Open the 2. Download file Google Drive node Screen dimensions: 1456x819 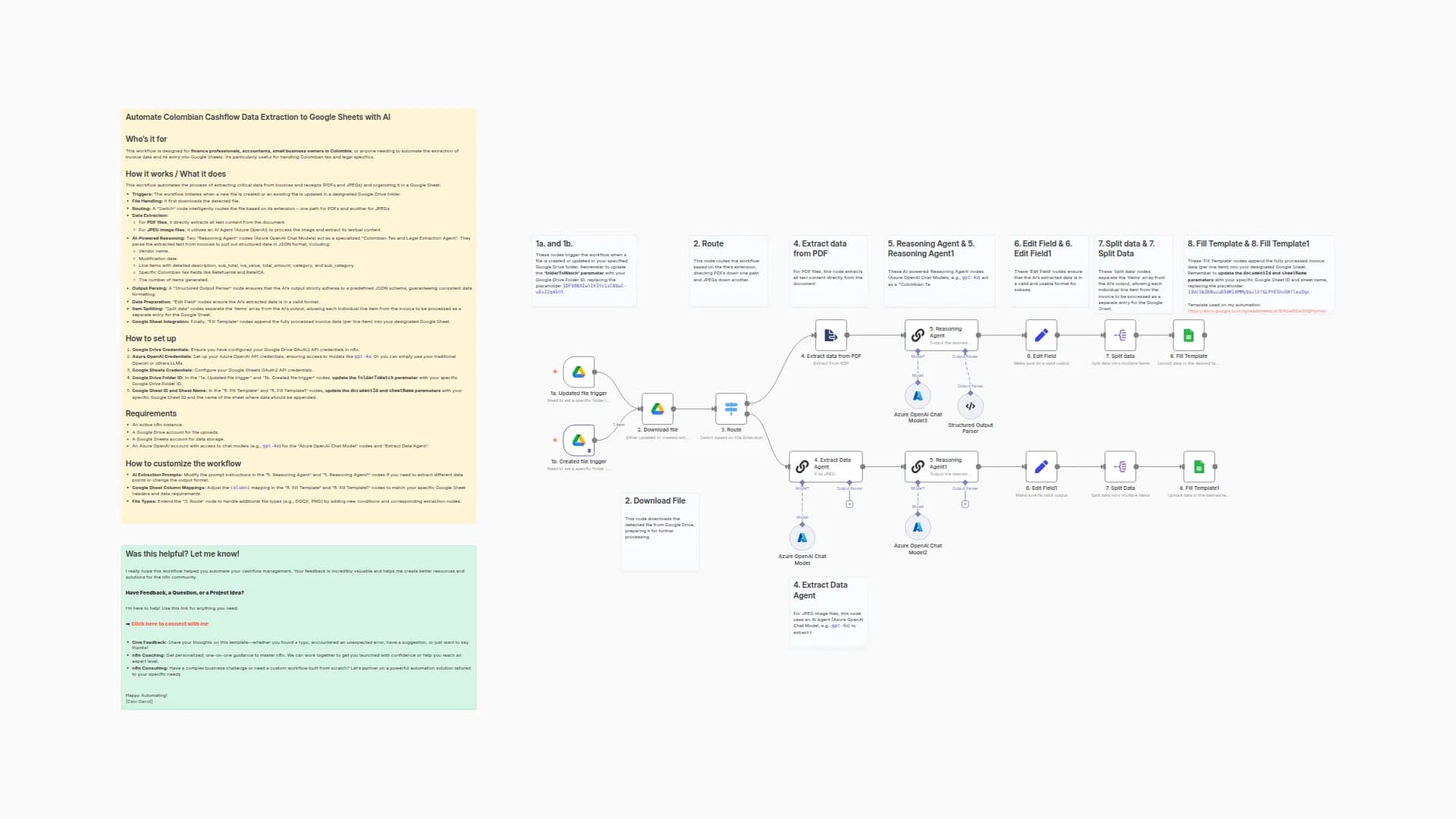(658, 409)
